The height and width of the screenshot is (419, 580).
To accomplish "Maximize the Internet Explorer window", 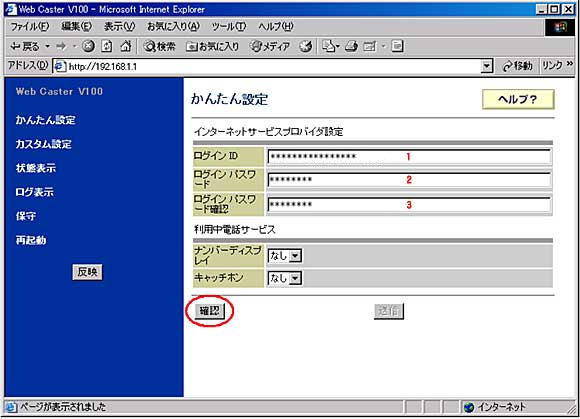I will click(555, 9).
